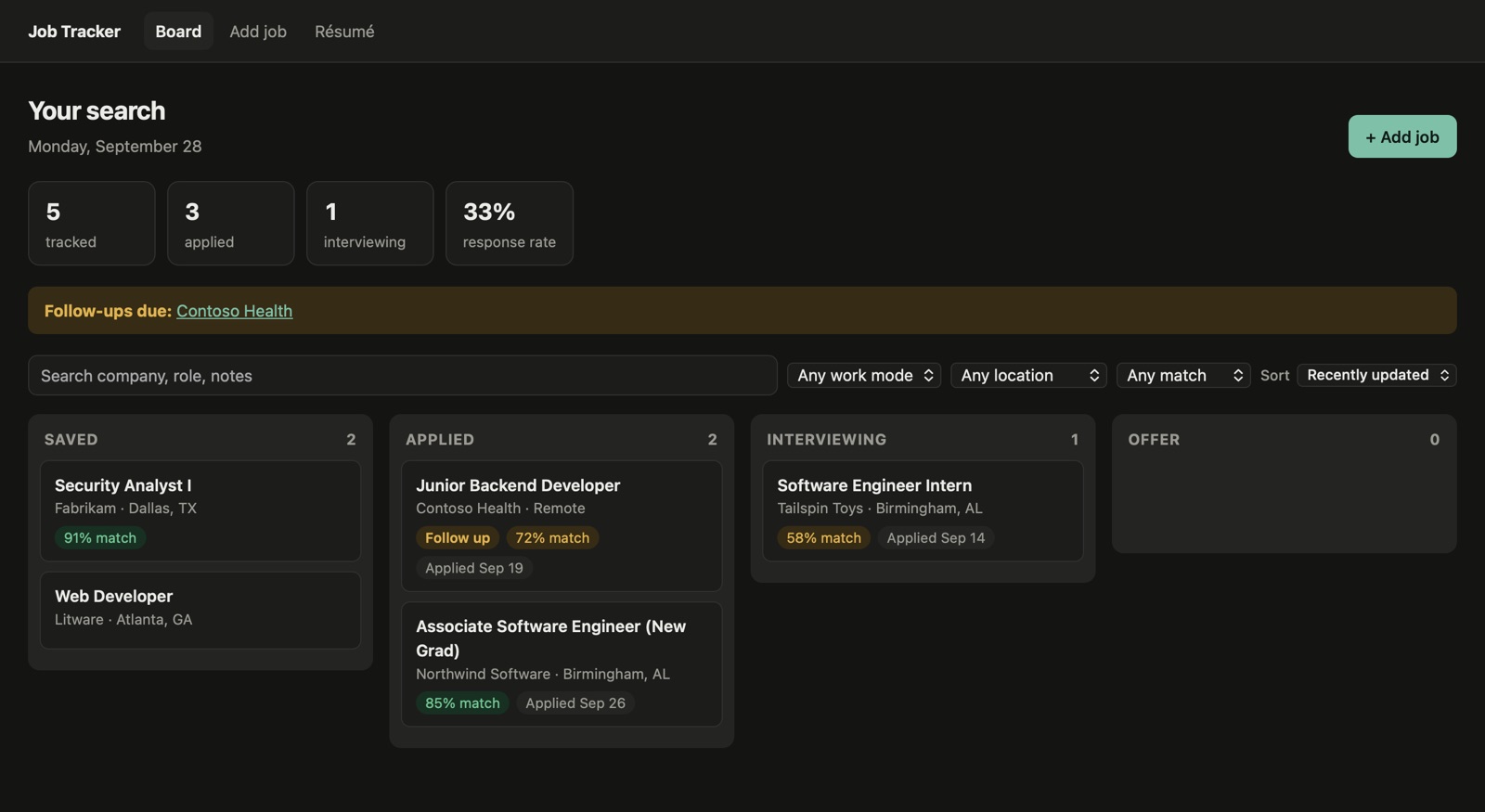Click the APPLIED column header
This screenshot has width=1485, height=812.
(440, 439)
